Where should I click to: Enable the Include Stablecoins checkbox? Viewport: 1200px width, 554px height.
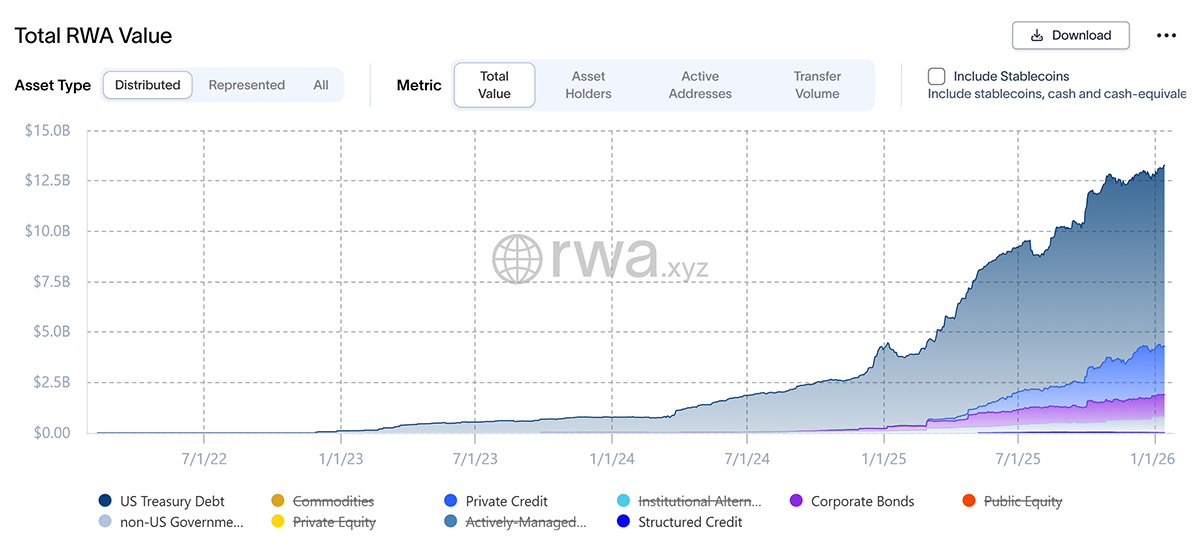click(937, 76)
